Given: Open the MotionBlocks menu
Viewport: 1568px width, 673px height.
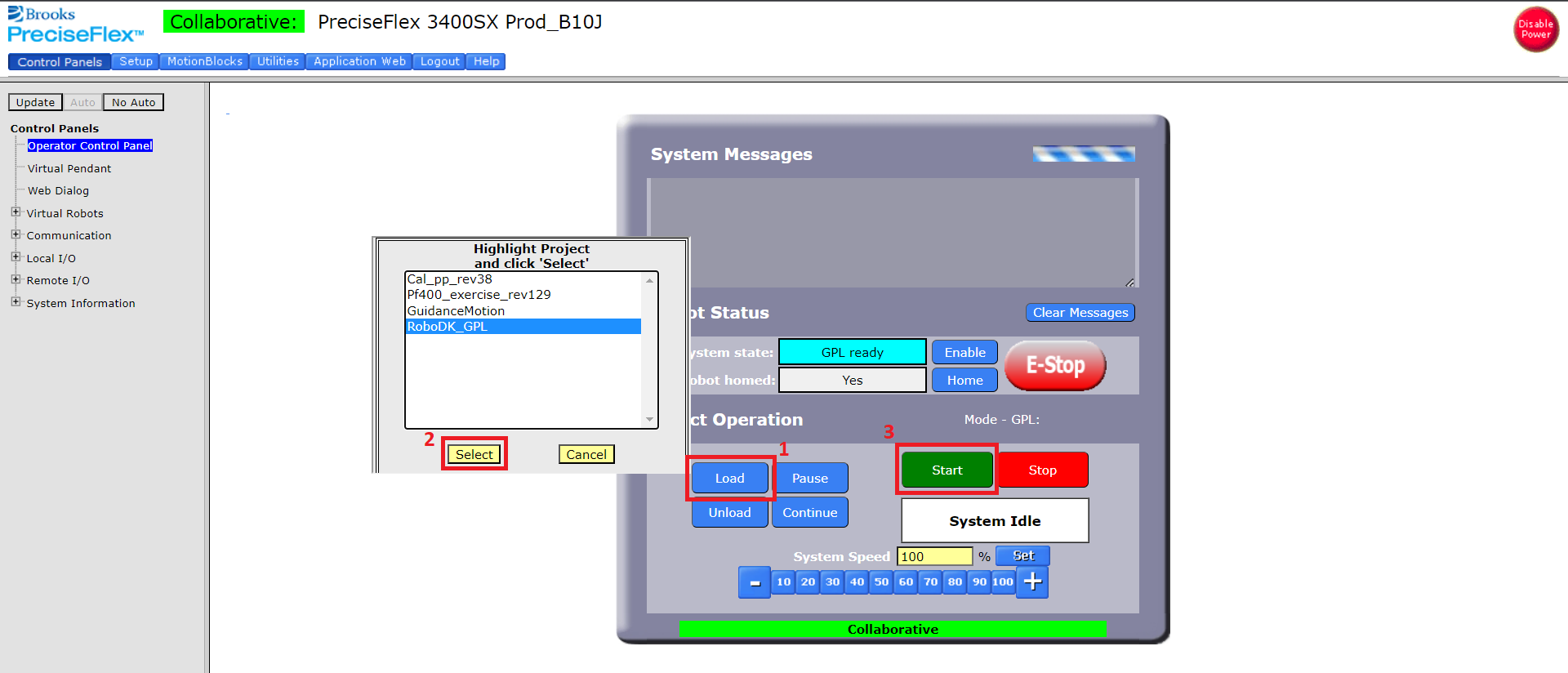Looking at the screenshot, I should 204,61.
